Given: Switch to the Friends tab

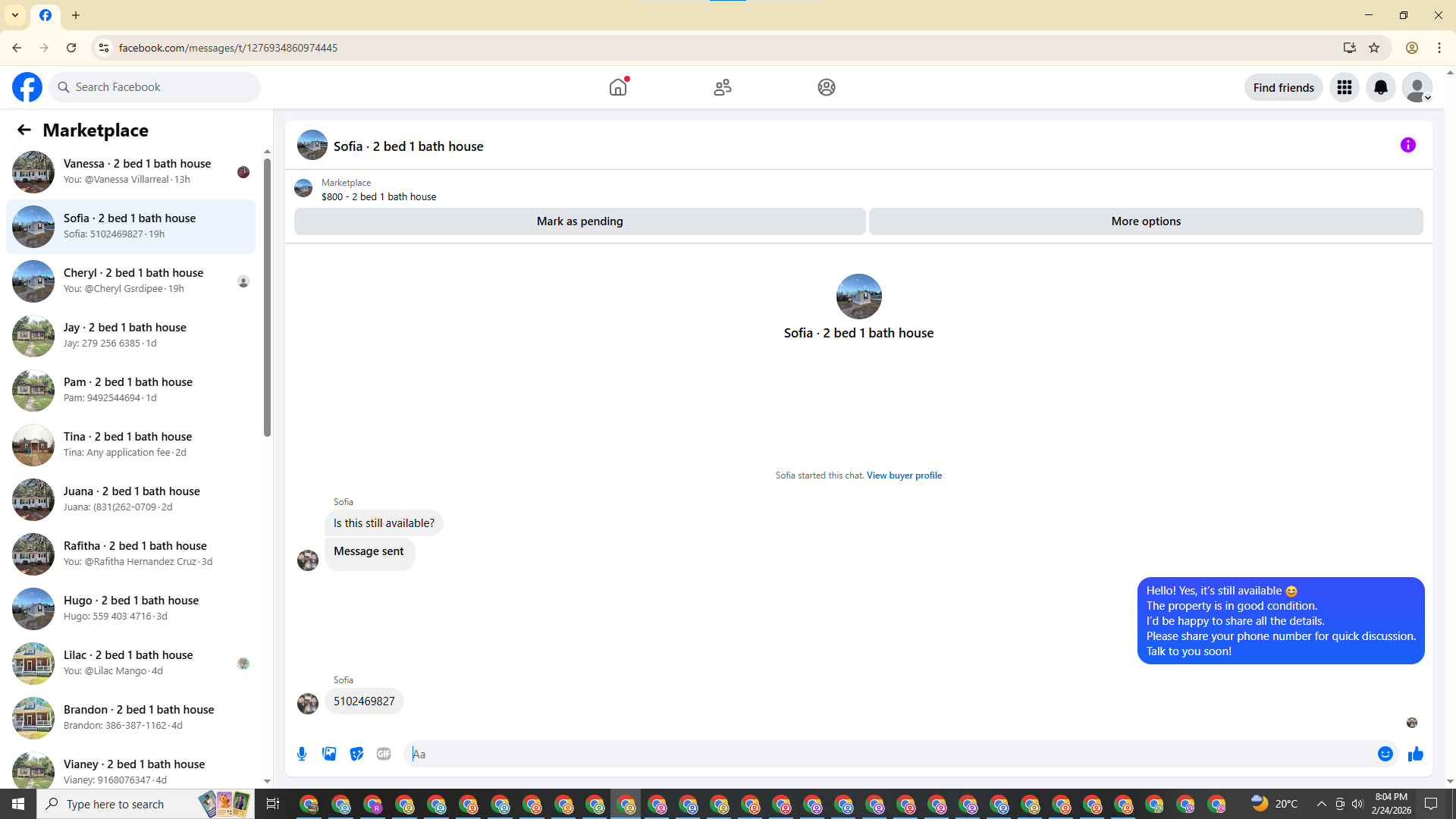Looking at the screenshot, I should click(722, 87).
